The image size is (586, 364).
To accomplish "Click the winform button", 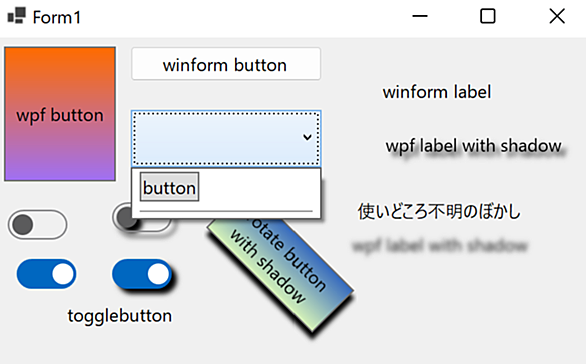I will coord(226,64).
